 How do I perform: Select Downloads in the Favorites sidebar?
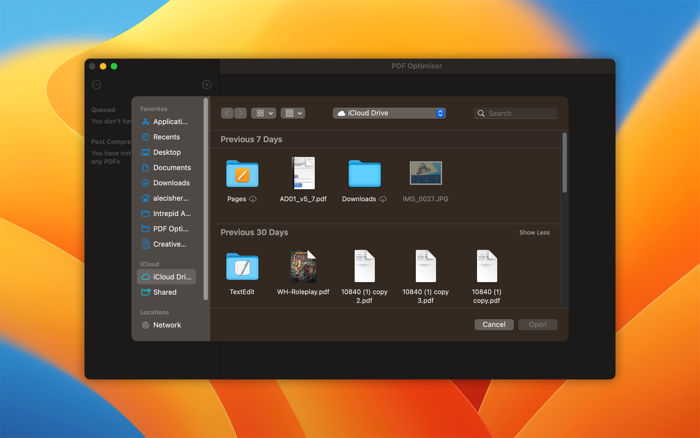click(166, 183)
